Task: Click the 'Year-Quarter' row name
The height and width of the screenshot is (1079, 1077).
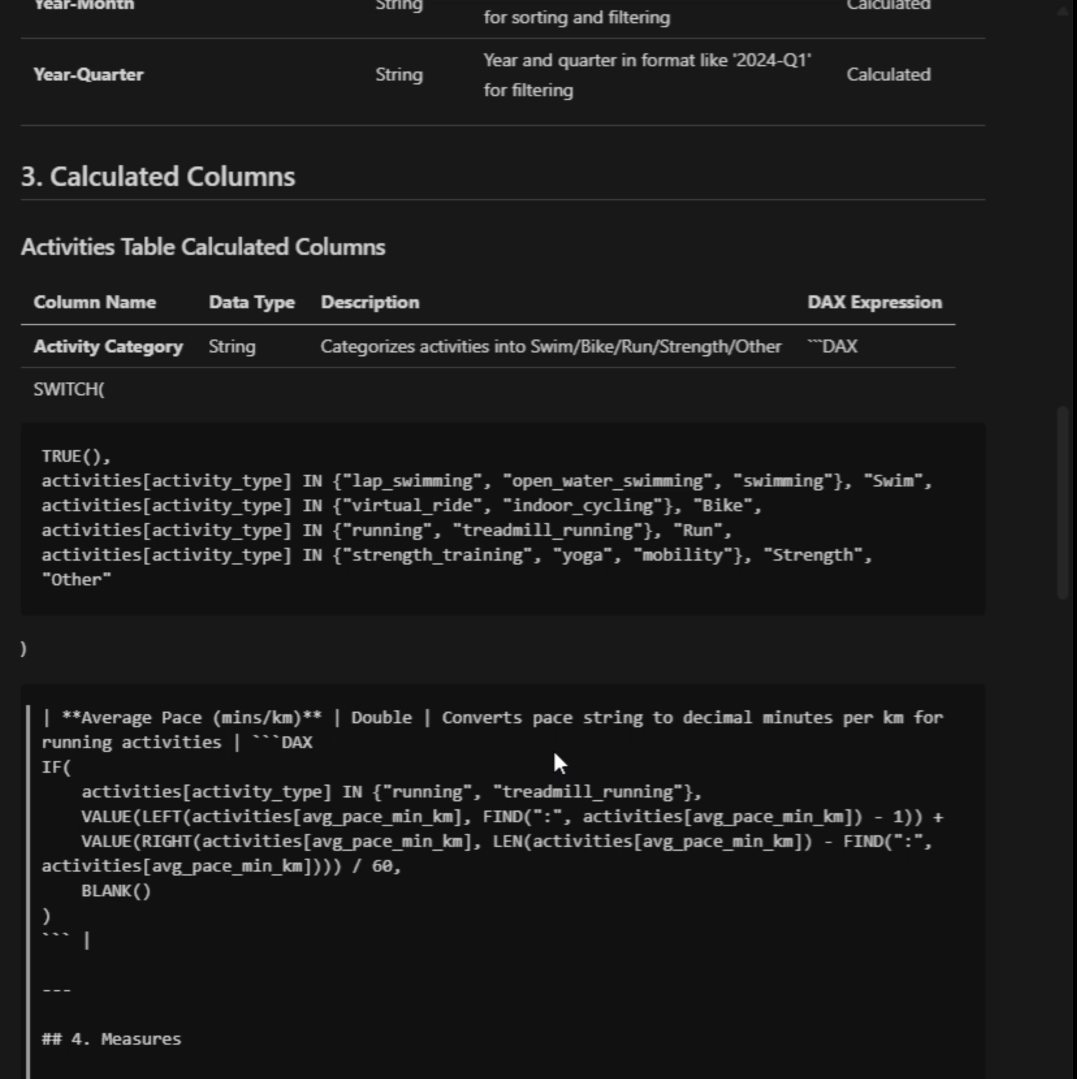Action: click(x=88, y=75)
